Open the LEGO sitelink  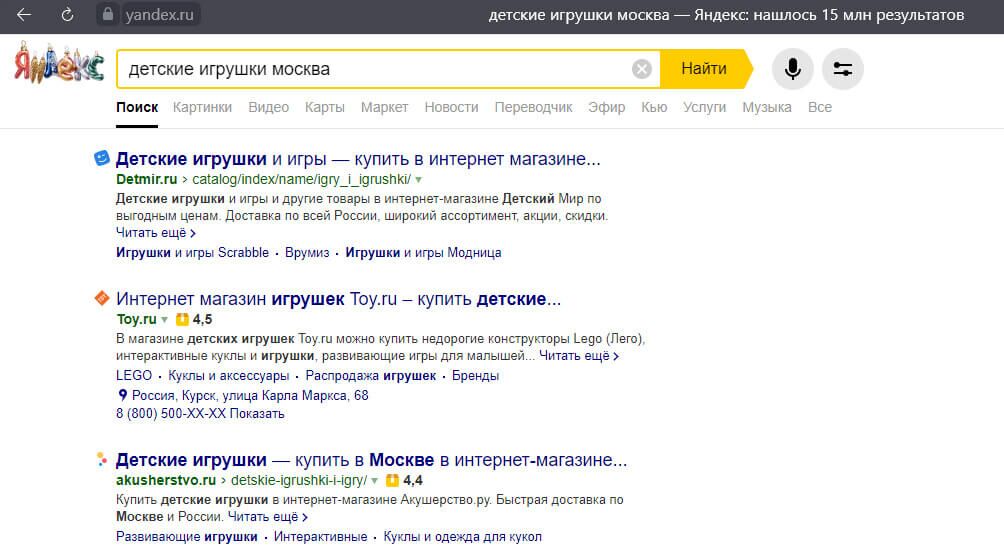point(134,375)
